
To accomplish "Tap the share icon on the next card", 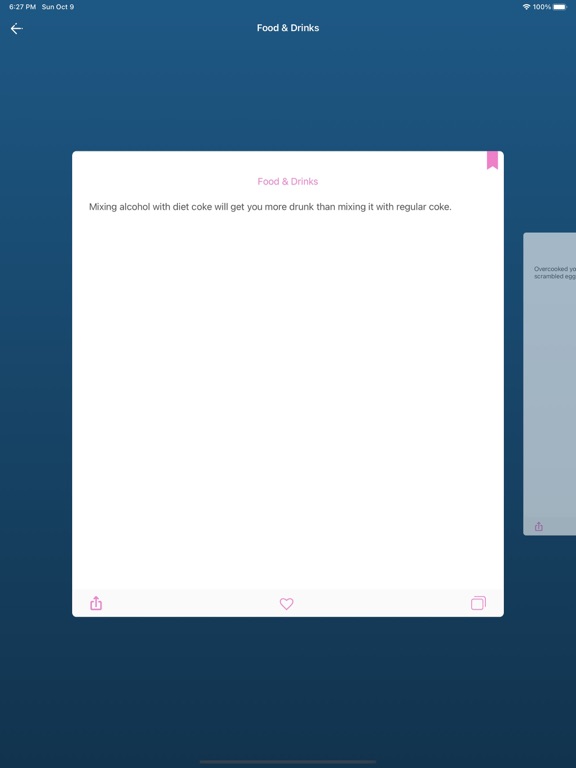I will tap(539, 526).
